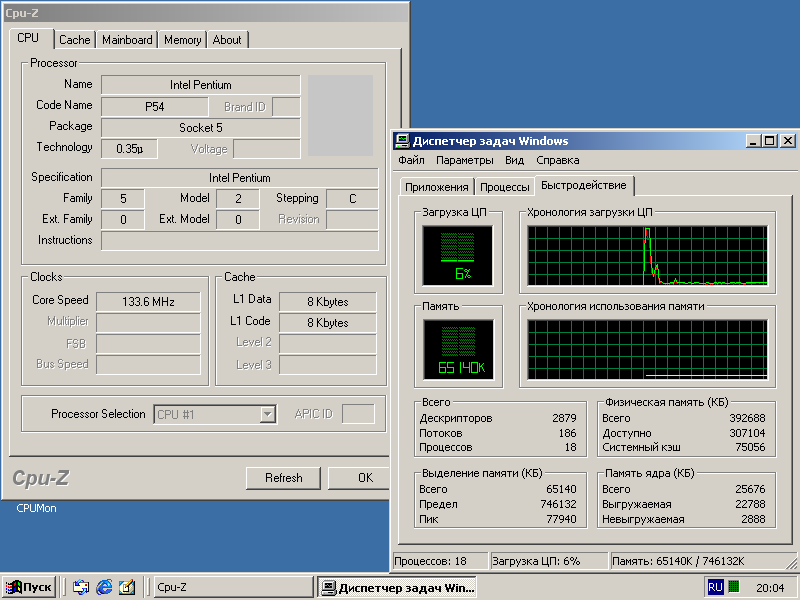Click OK to close Cpu-Z
This screenshot has height=600, width=800.
365,477
